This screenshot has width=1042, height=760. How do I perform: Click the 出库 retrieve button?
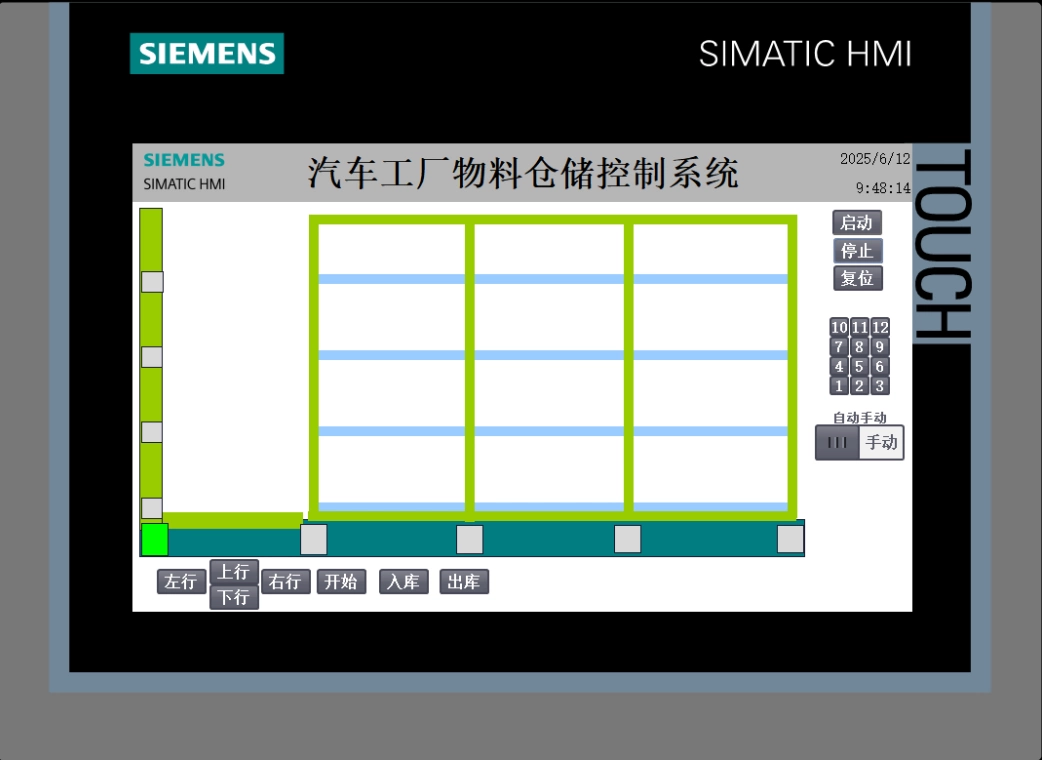click(x=464, y=581)
